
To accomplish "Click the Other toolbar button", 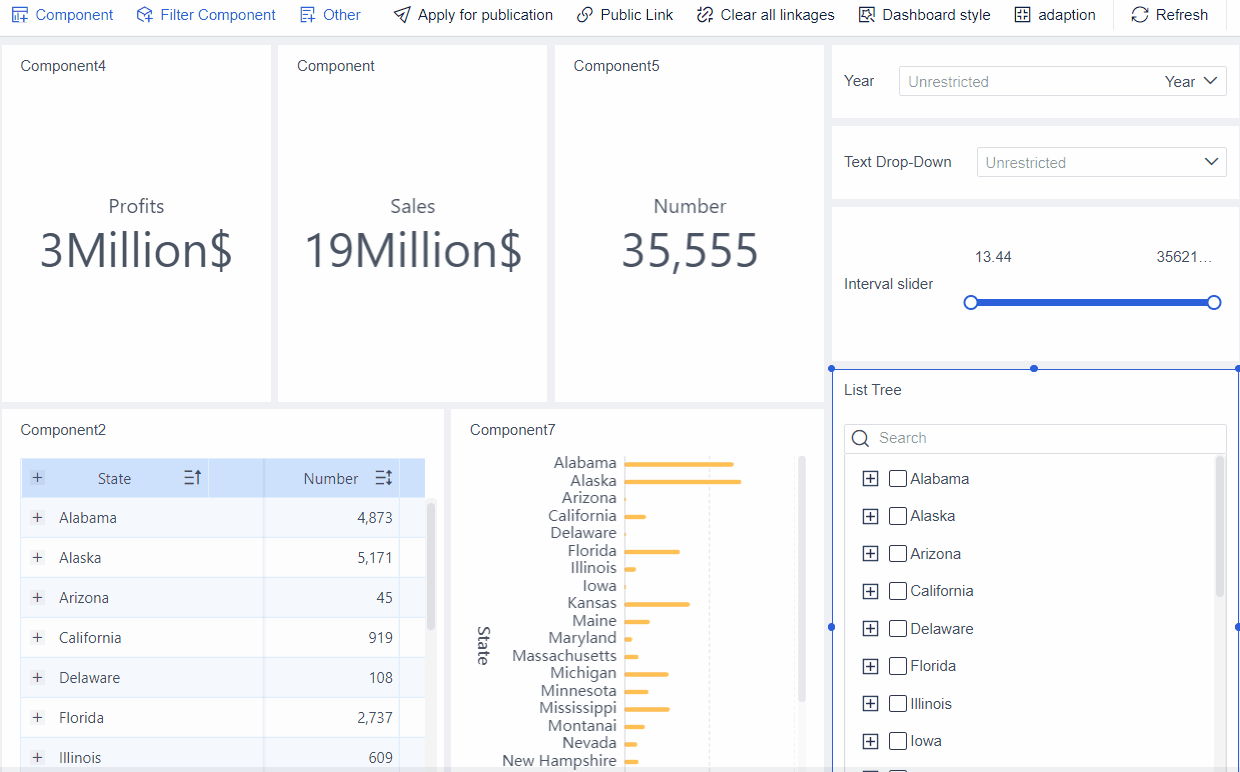I will click(x=330, y=15).
